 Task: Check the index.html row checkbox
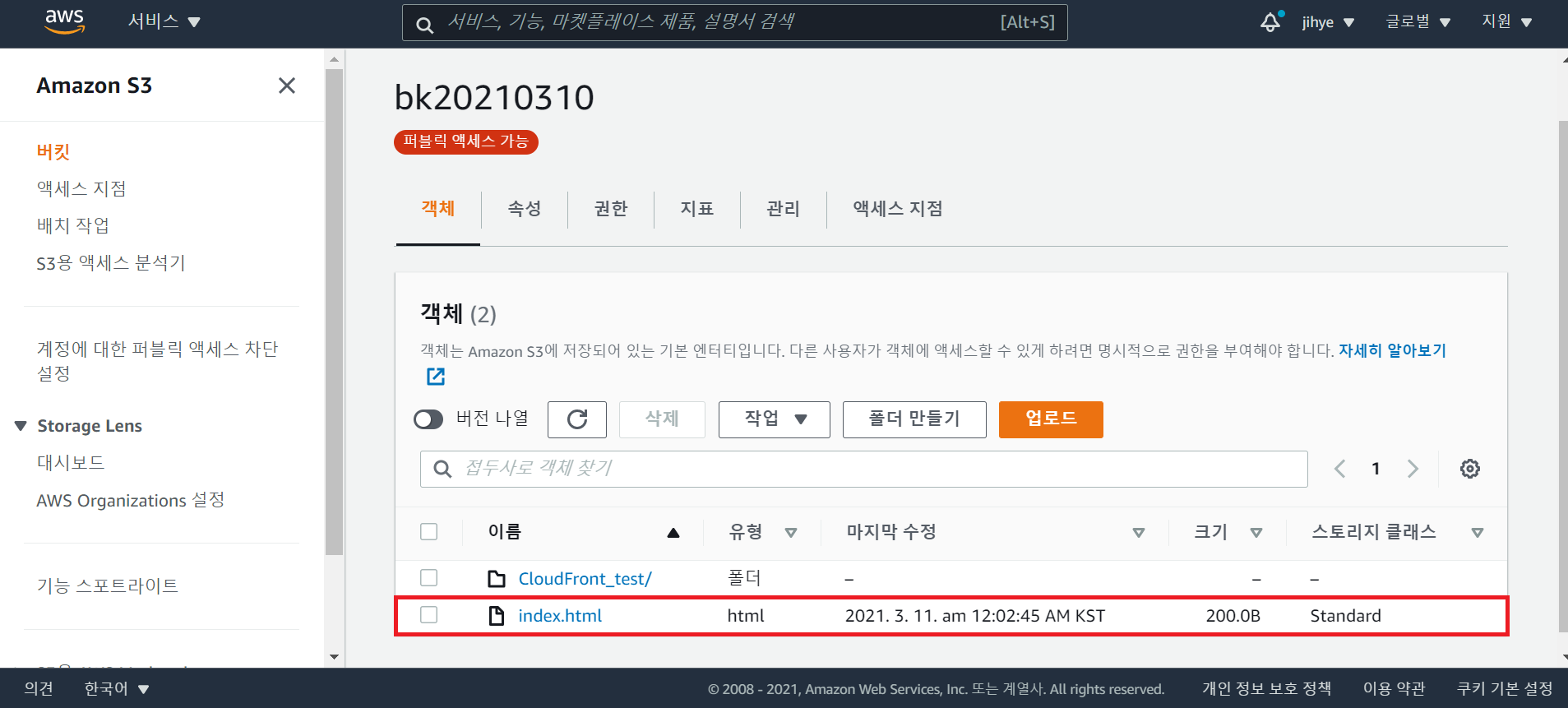[429, 615]
